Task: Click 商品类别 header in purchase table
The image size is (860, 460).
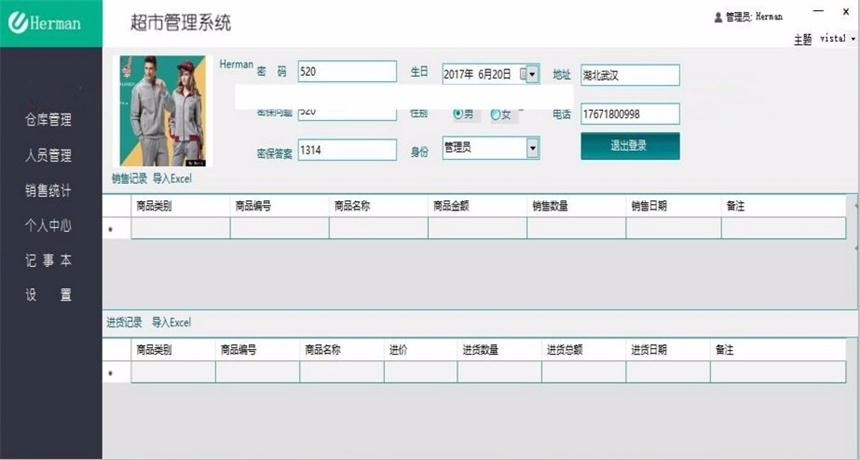Action: [x=173, y=350]
